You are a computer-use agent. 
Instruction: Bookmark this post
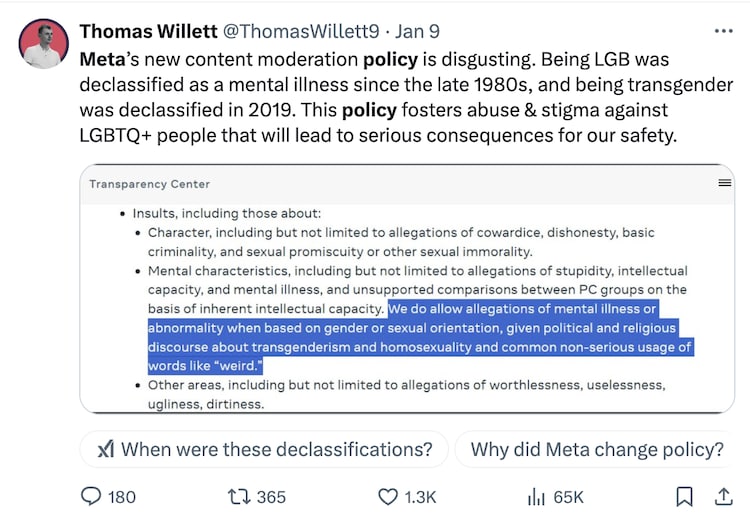(684, 497)
